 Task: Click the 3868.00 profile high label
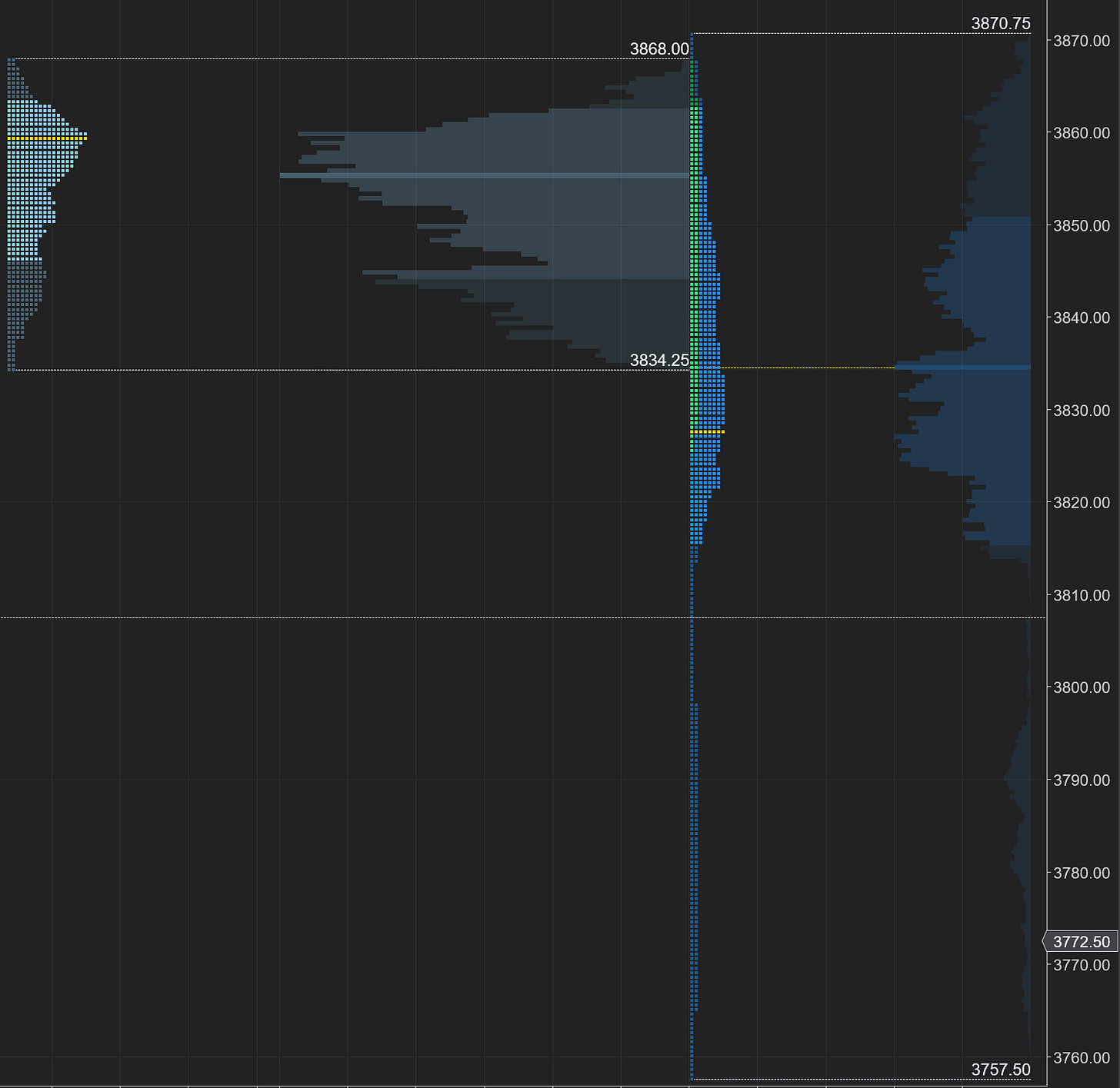click(x=659, y=49)
